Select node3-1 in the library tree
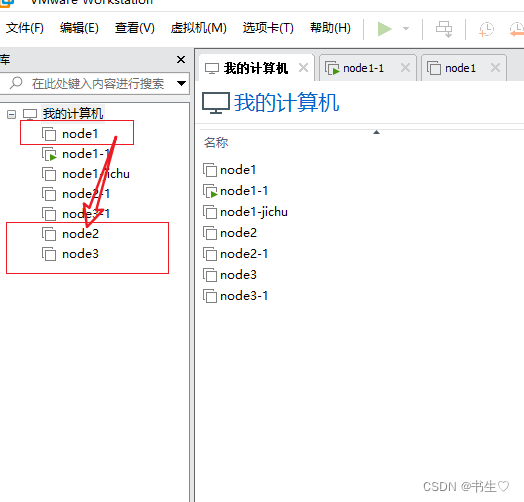The width and height of the screenshot is (524, 502). [x=86, y=214]
